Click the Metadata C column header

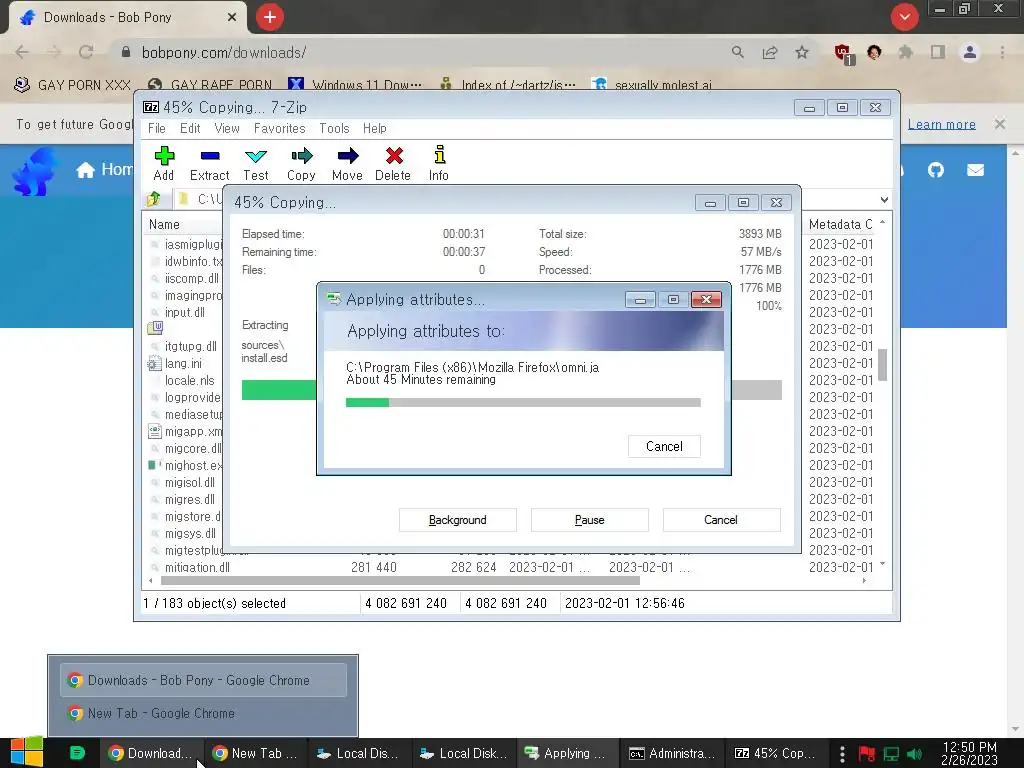pos(840,225)
